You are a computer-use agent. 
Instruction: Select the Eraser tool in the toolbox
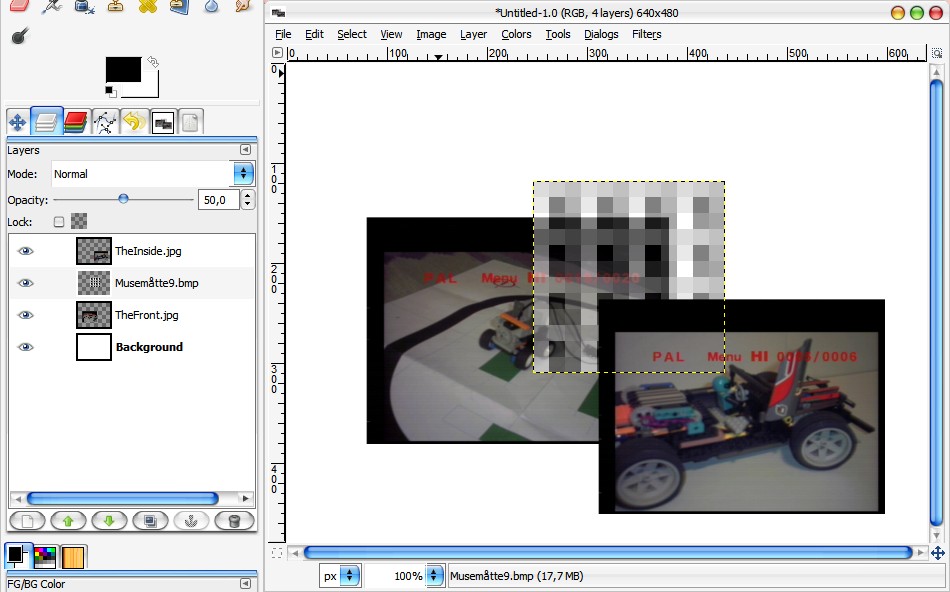20,5
